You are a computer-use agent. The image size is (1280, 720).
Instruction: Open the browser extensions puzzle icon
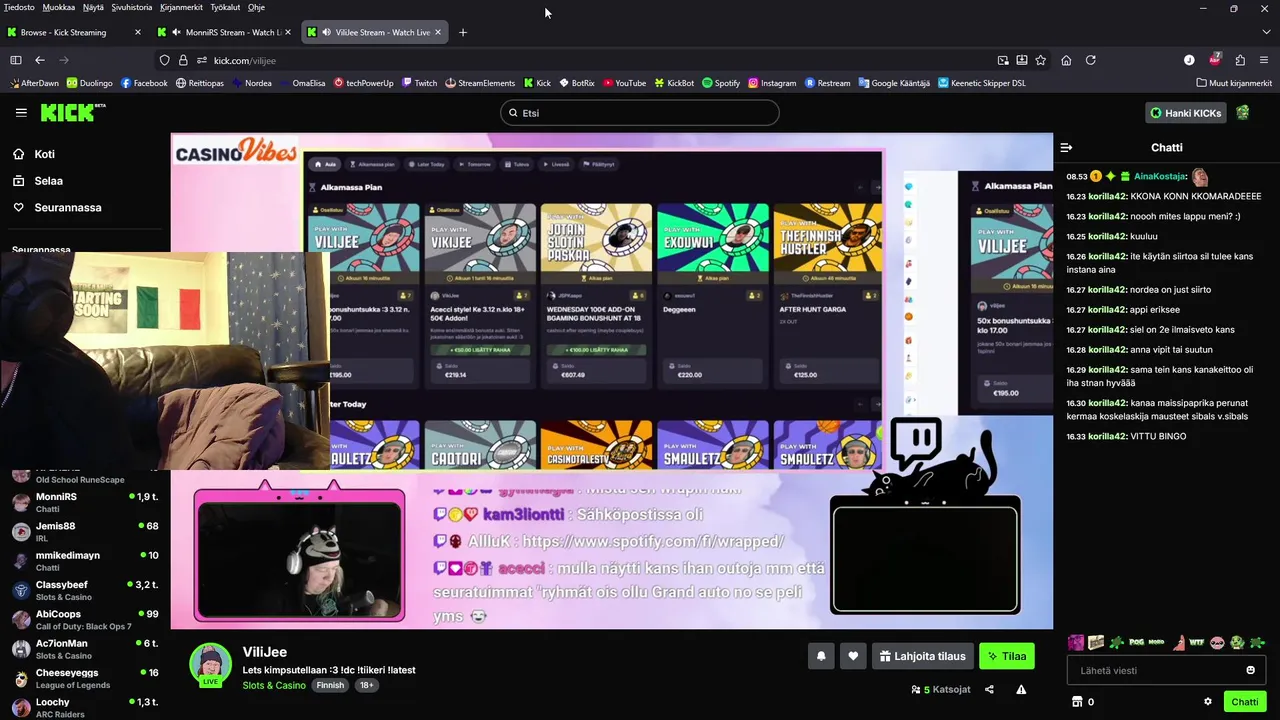1240,60
